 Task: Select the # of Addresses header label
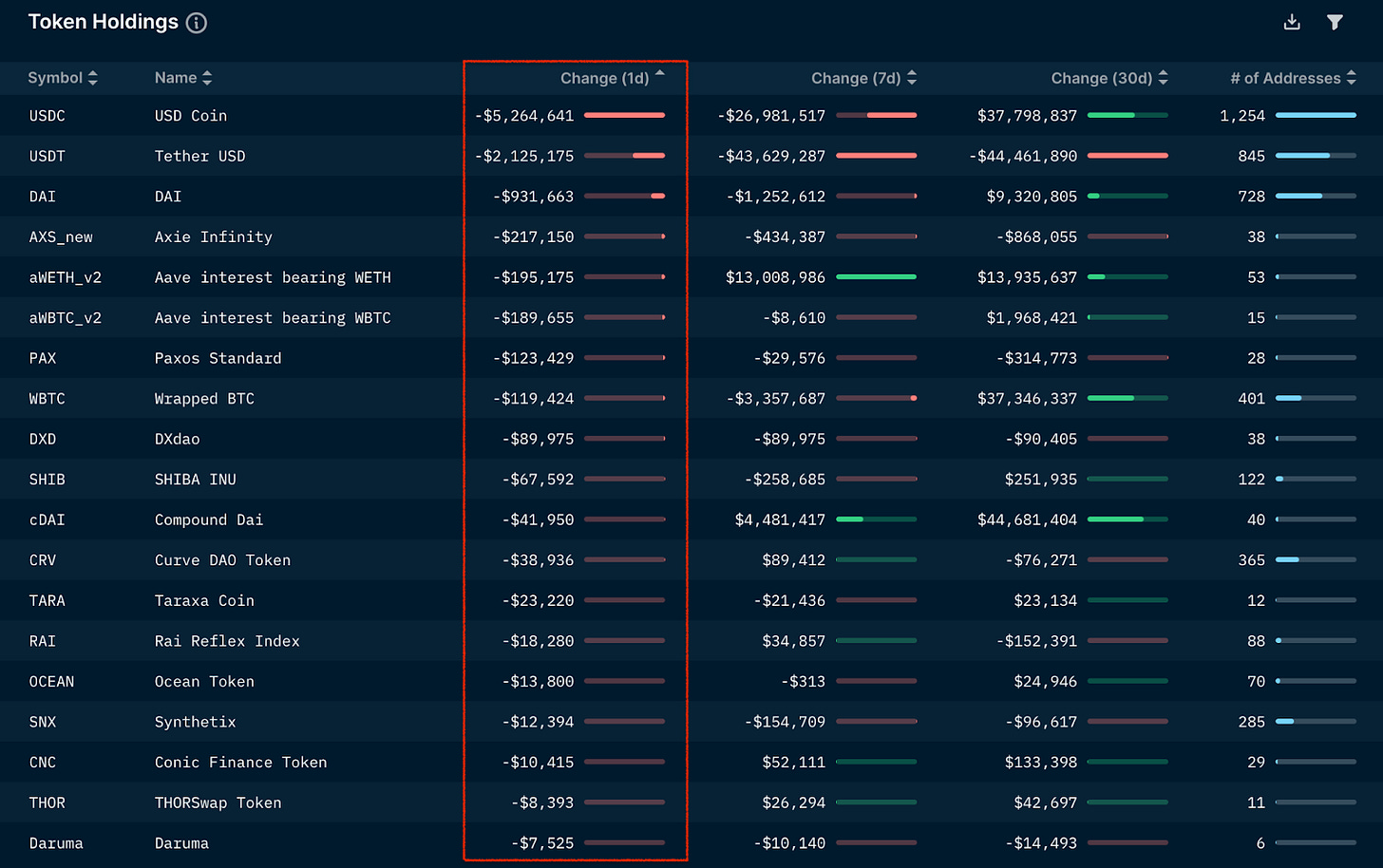coord(1285,78)
